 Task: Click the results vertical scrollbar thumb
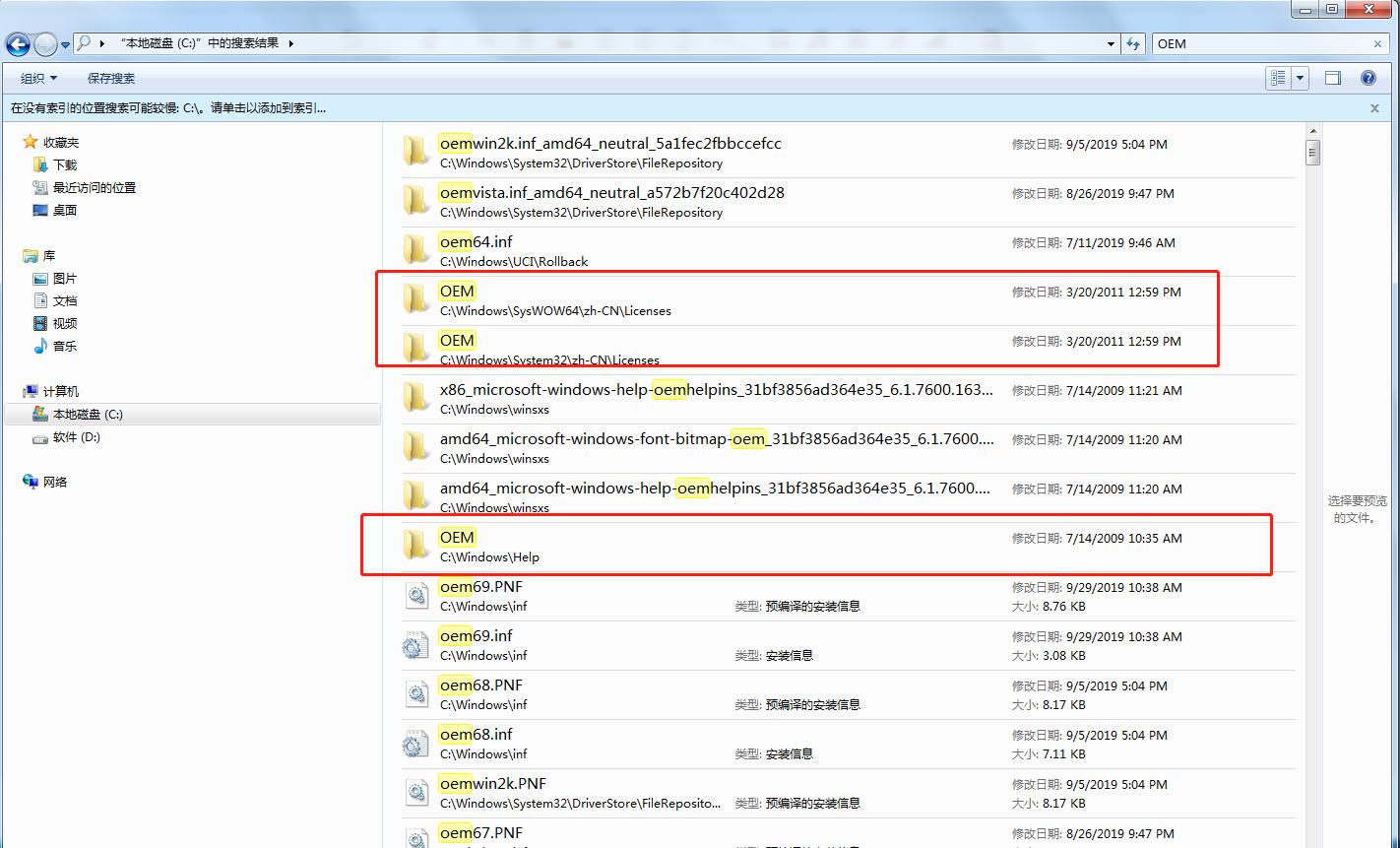pyautogui.click(x=1313, y=153)
